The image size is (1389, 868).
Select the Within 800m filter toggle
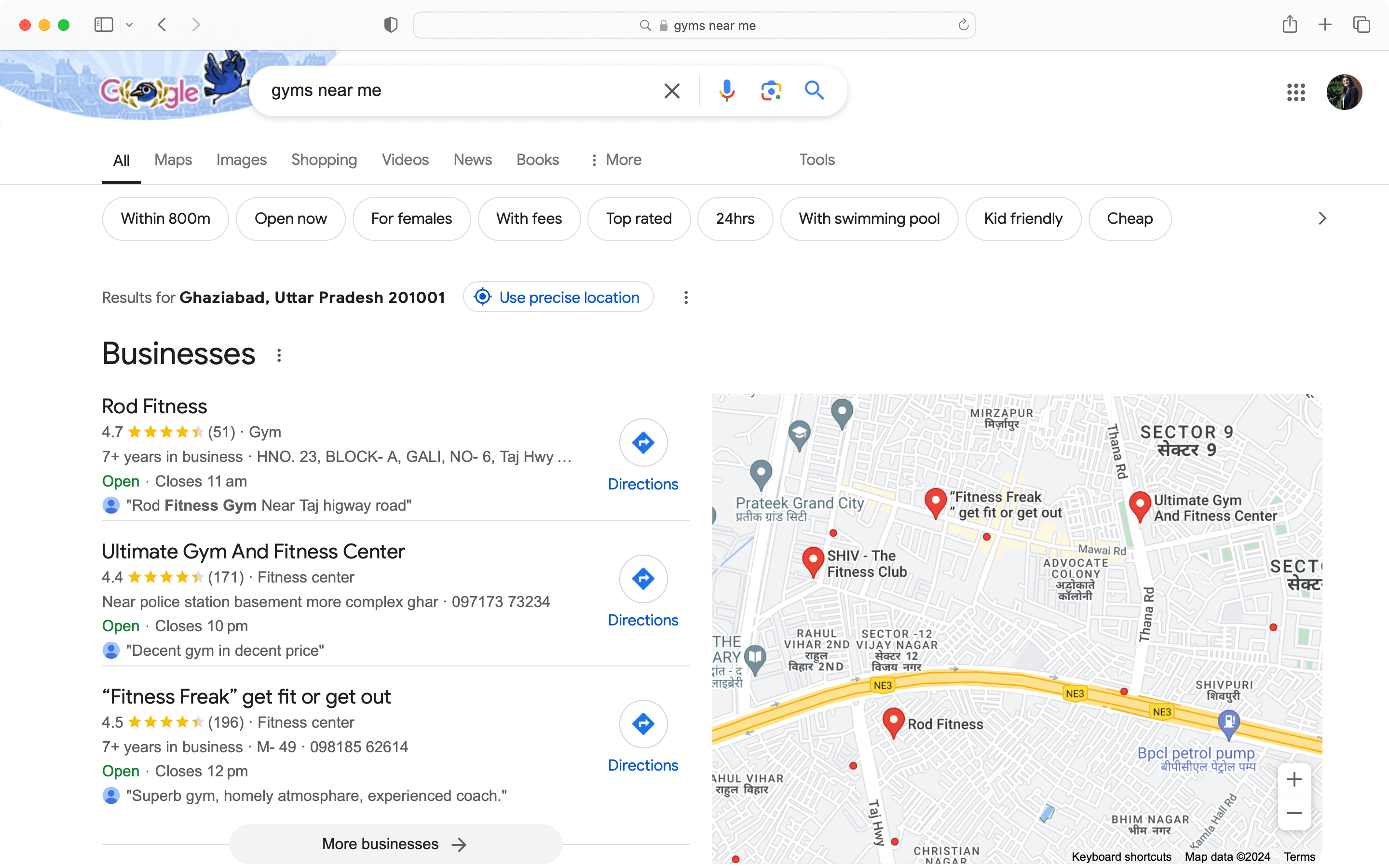[x=165, y=219]
